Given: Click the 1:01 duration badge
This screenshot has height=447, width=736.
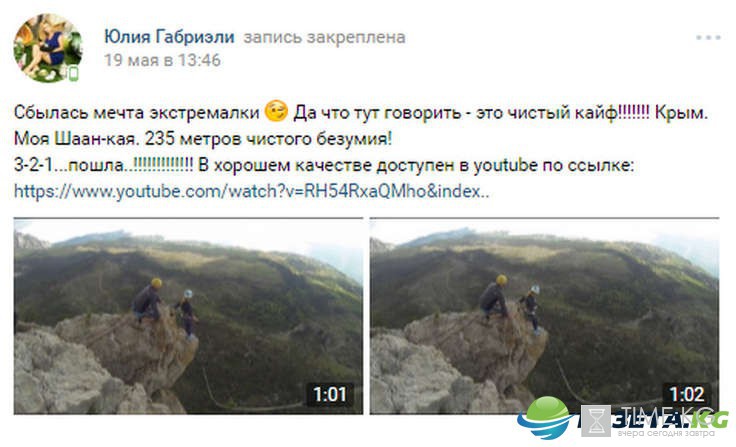Looking at the screenshot, I should click(330, 394).
